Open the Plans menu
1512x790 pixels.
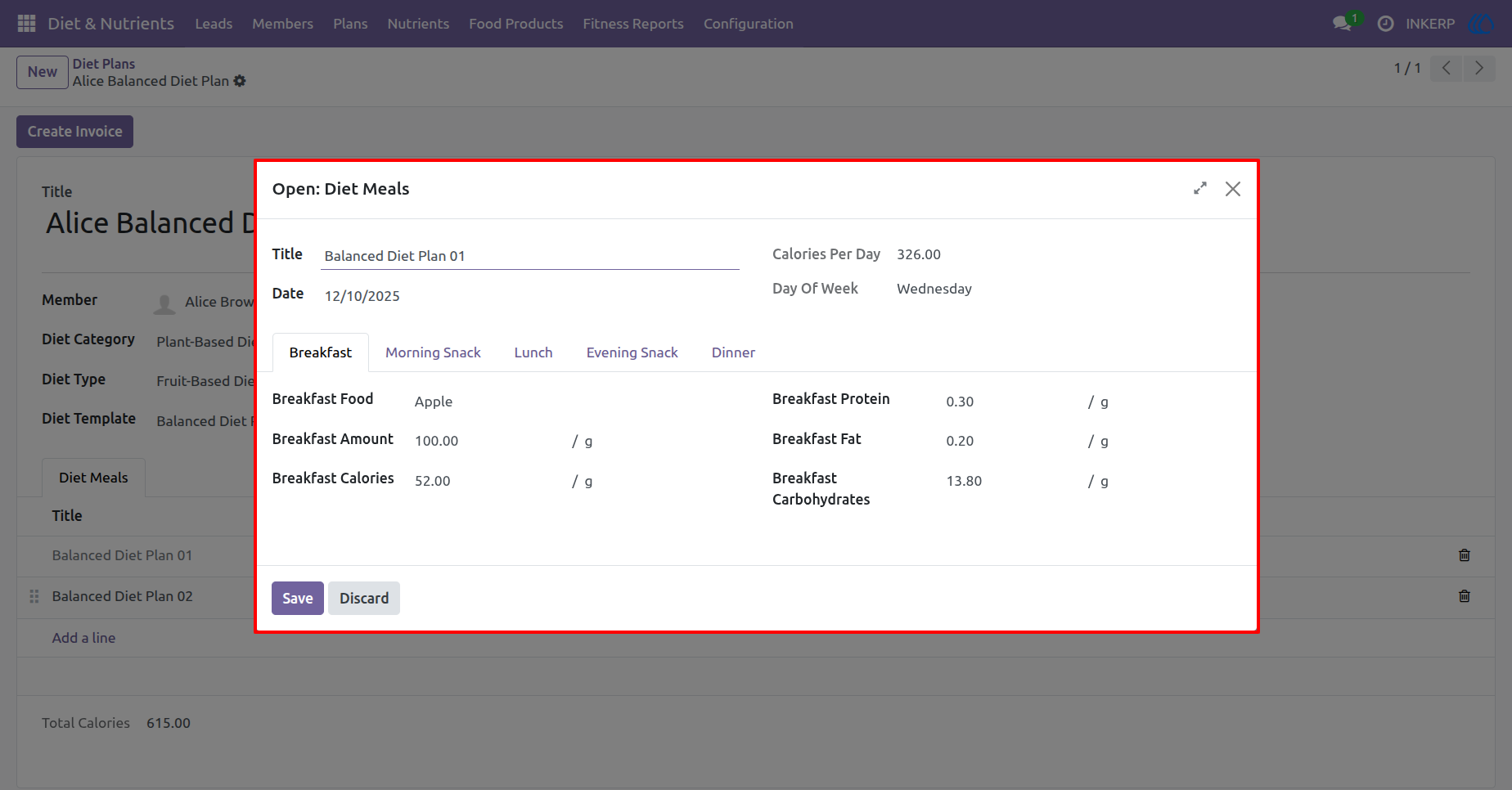[x=350, y=24]
